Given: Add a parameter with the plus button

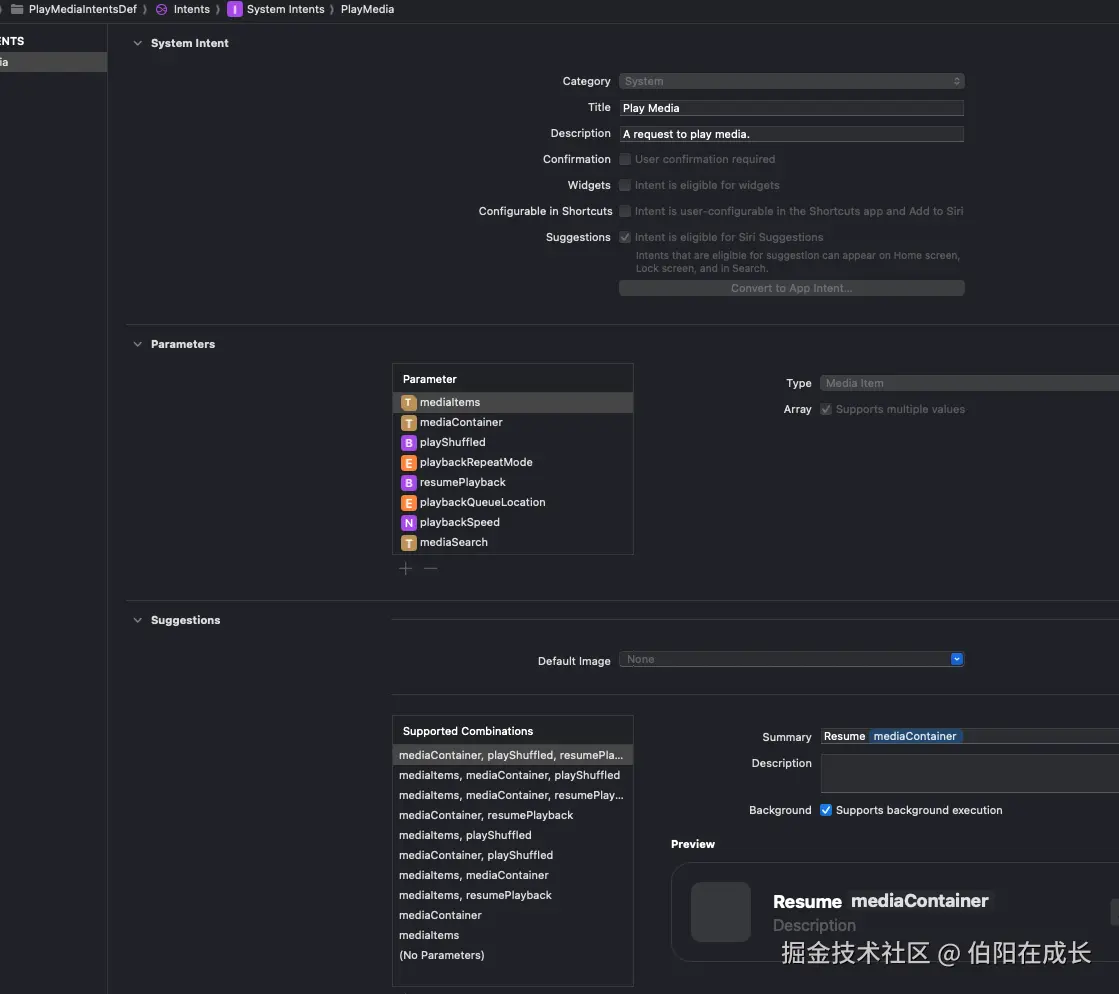Looking at the screenshot, I should click(405, 569).
